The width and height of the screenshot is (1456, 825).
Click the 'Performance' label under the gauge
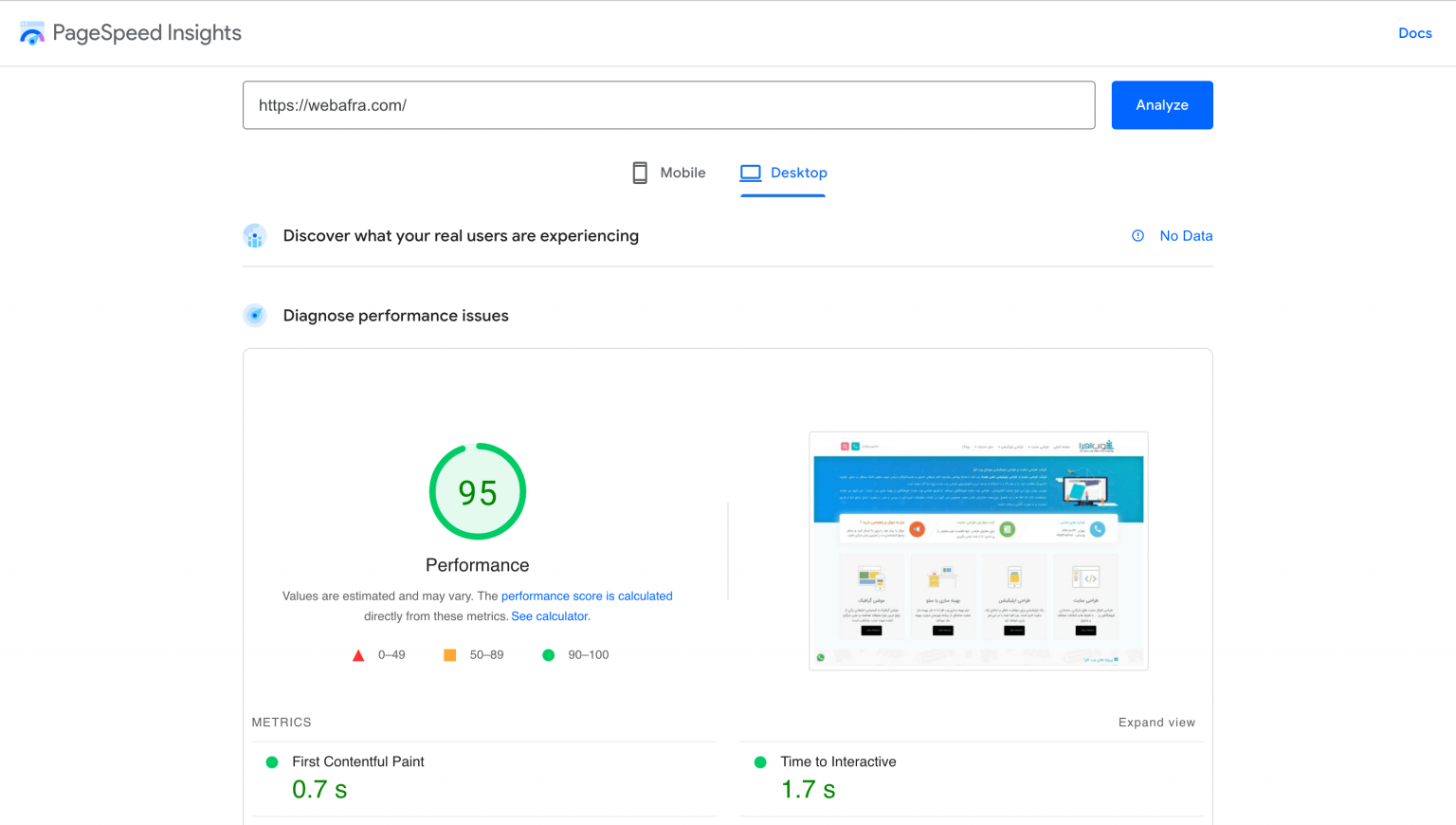[478, 565]
